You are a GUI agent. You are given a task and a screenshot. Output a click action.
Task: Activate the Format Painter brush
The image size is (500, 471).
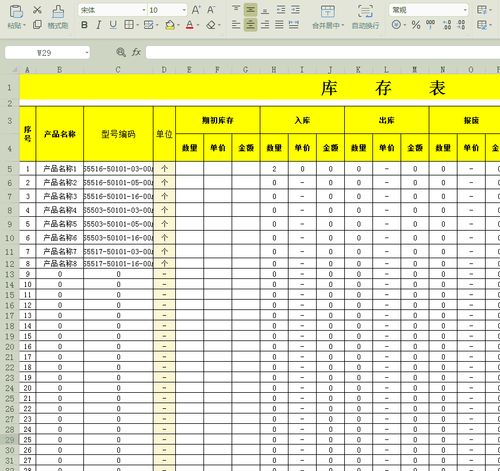(58, 11)
